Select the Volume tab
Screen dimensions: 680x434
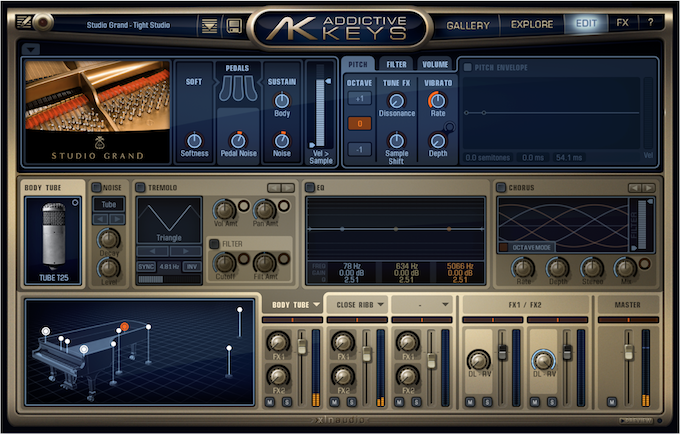coord(435,64)
